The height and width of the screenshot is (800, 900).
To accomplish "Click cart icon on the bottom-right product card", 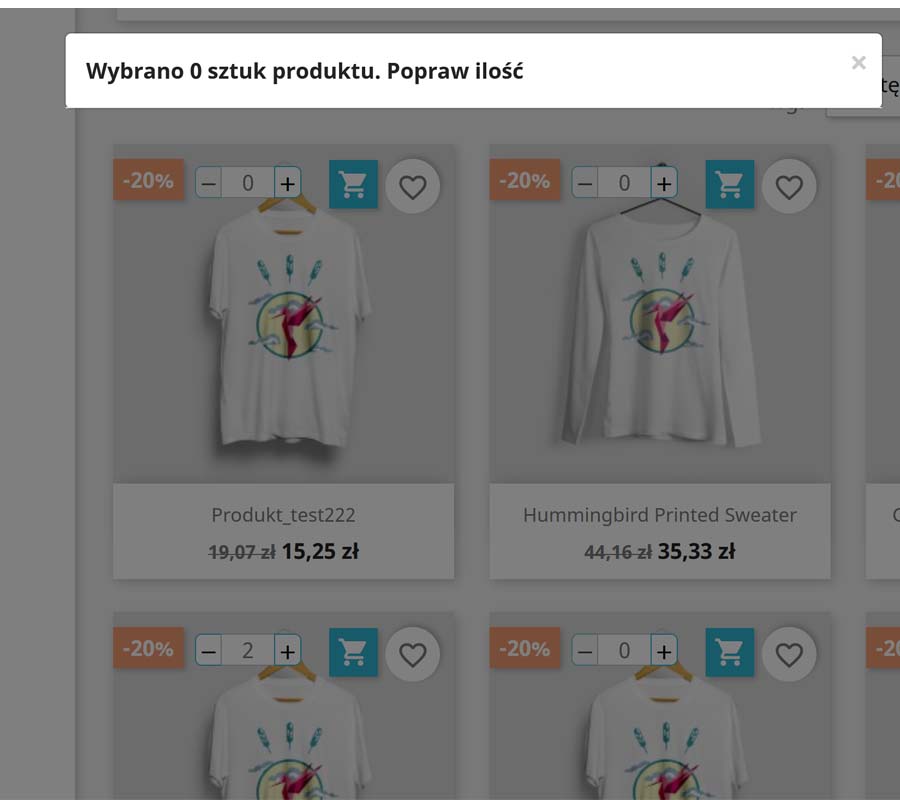I will [730, 652].
